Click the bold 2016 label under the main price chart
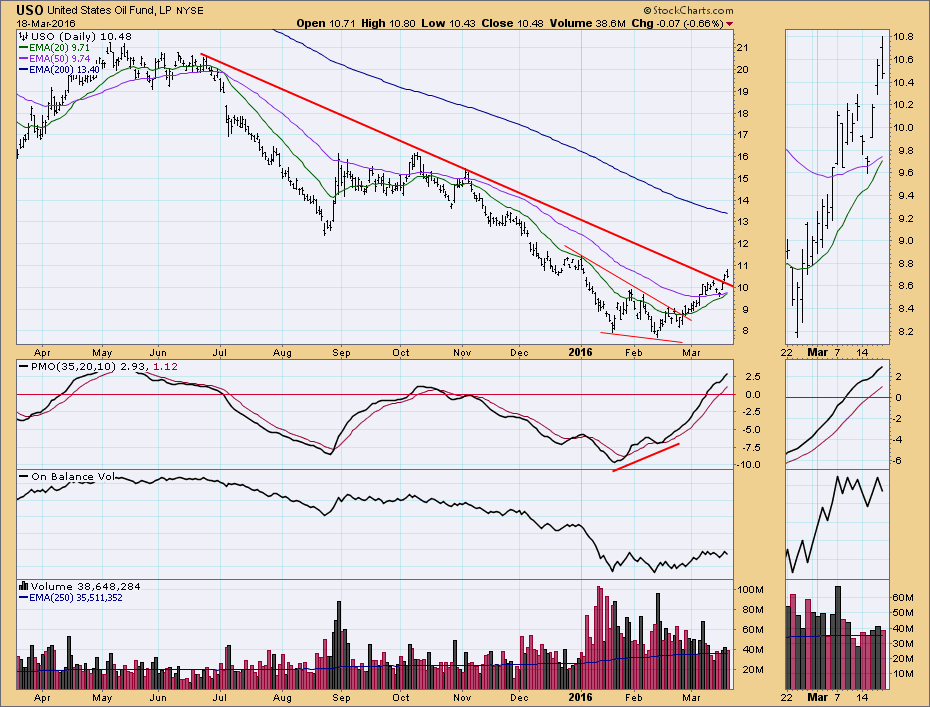Screen dimensions: 930x707 [x=580, y=352]
